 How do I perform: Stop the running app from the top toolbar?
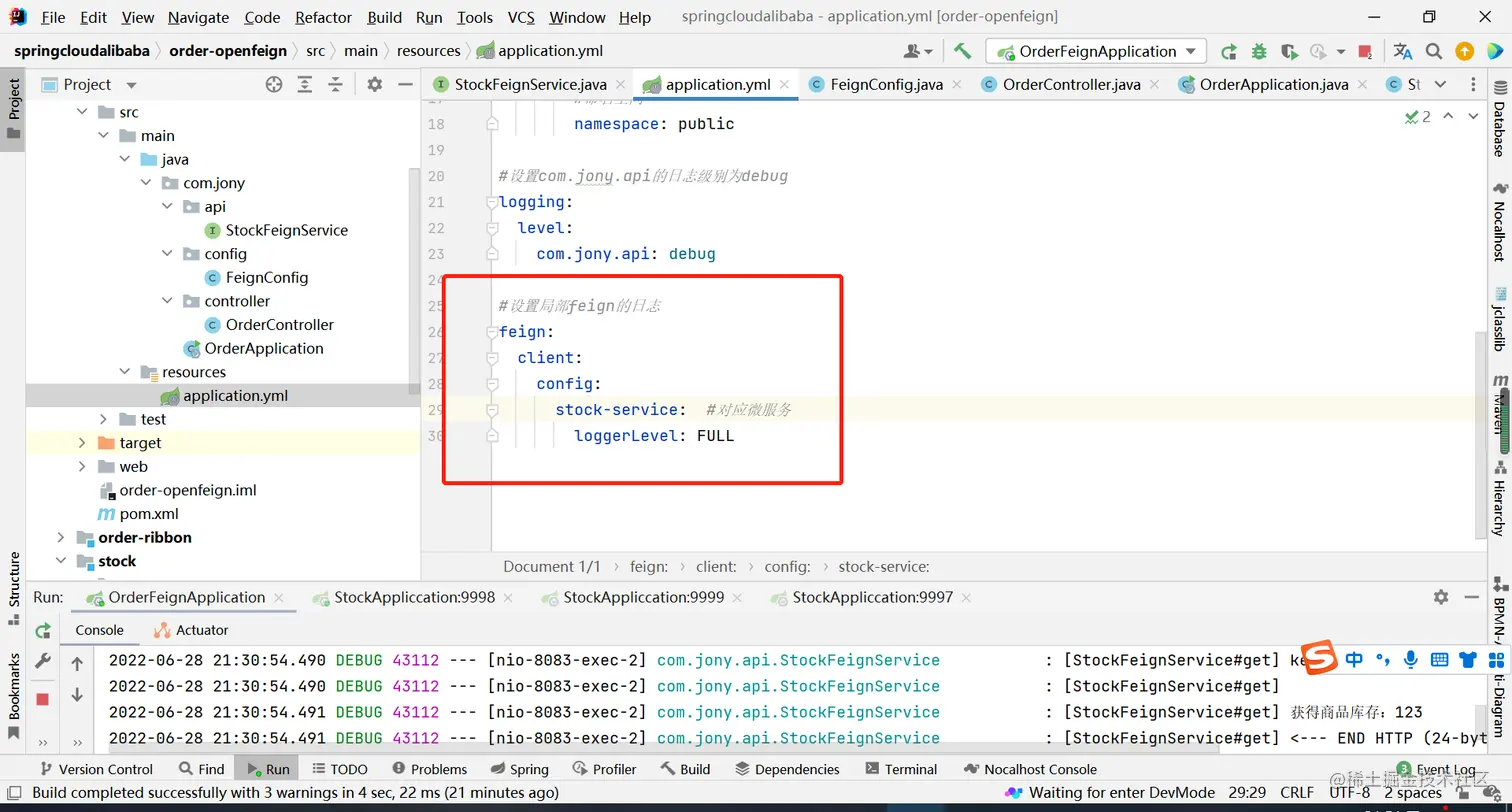pos(1366,51)
